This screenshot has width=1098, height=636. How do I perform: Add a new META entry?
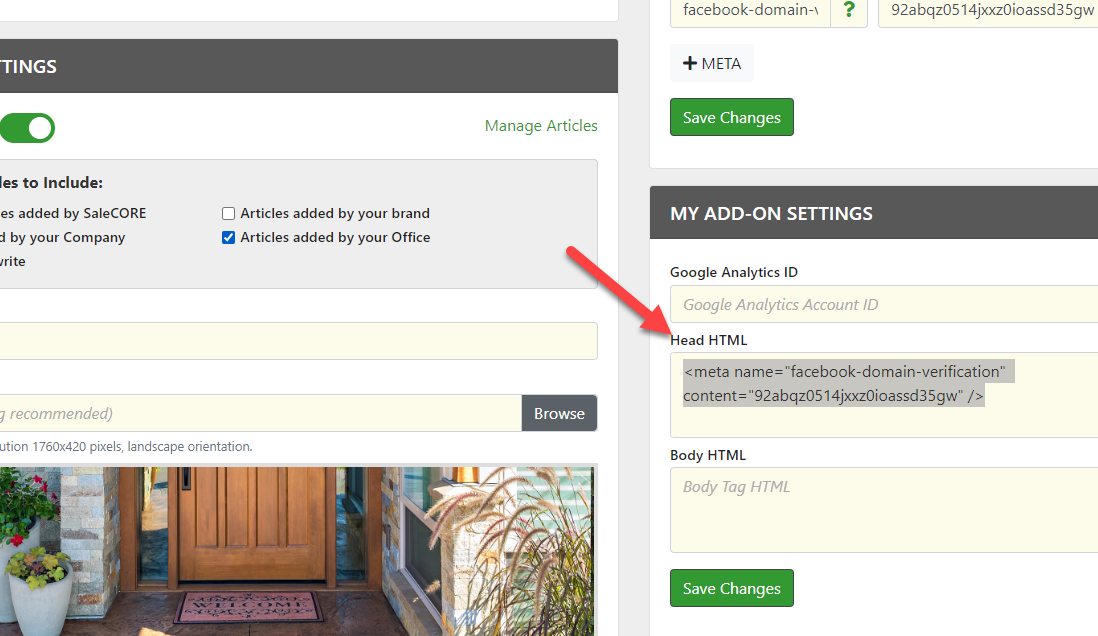[x=711, y=63]
